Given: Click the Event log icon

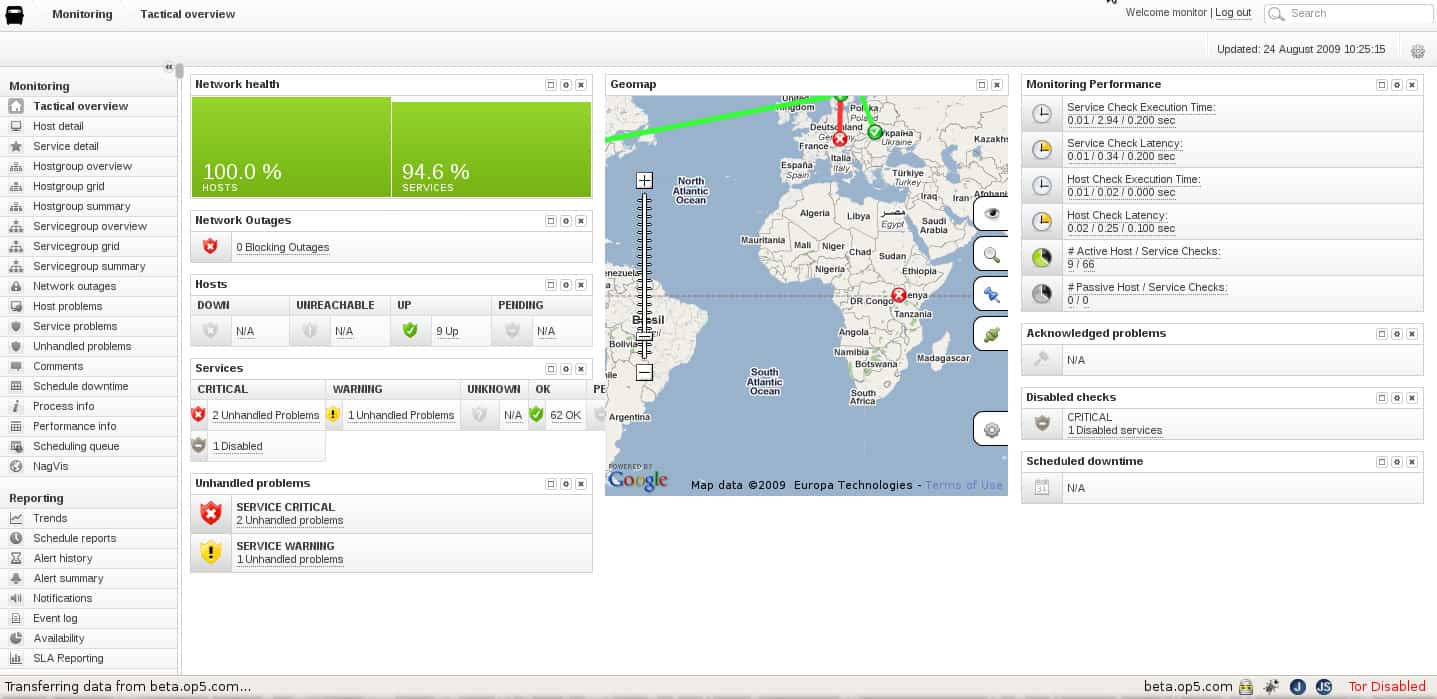Looking at the screenshot, I should (16, 618).
